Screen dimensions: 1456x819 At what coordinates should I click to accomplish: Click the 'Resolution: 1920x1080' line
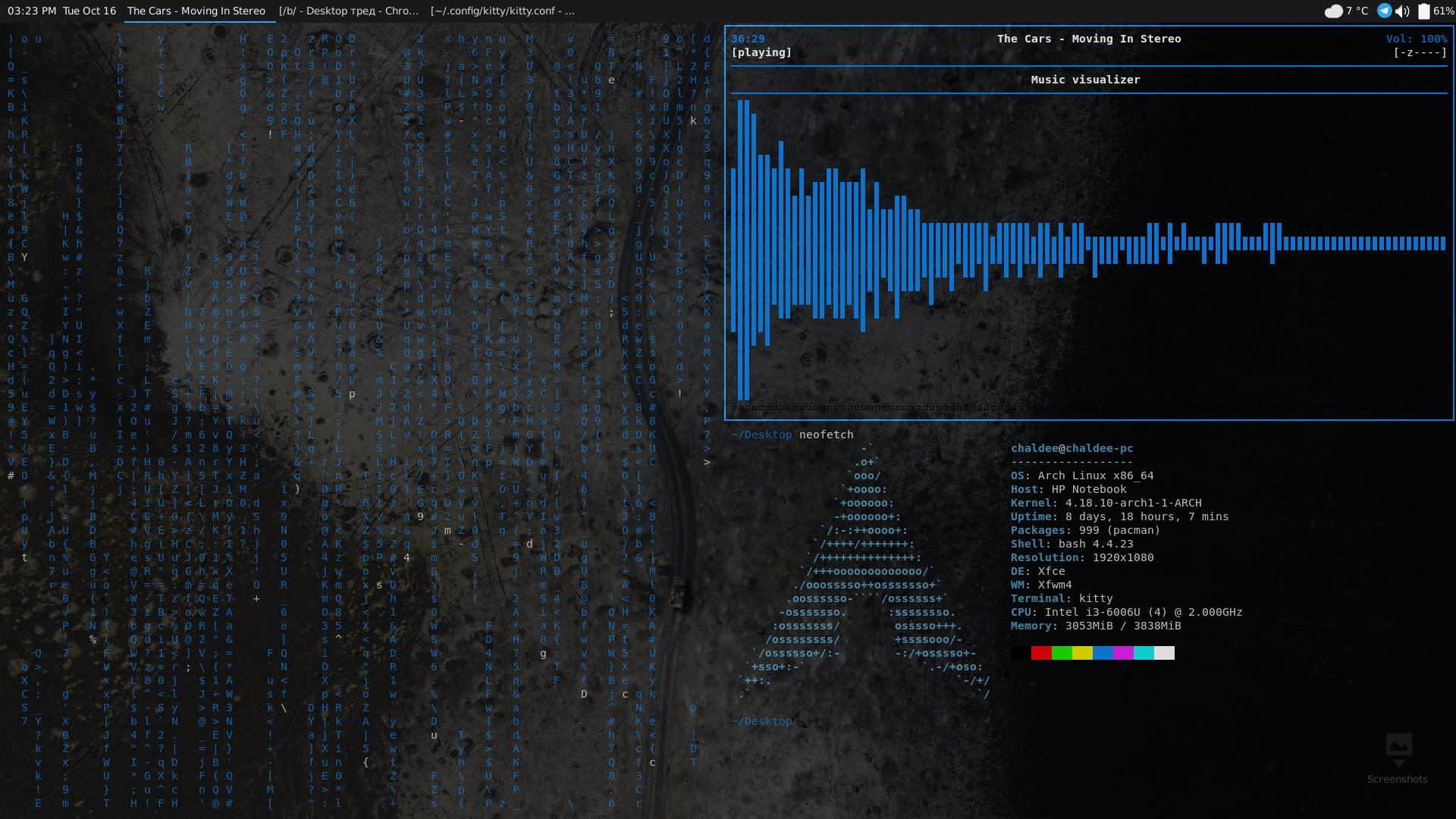point(1082,557)
